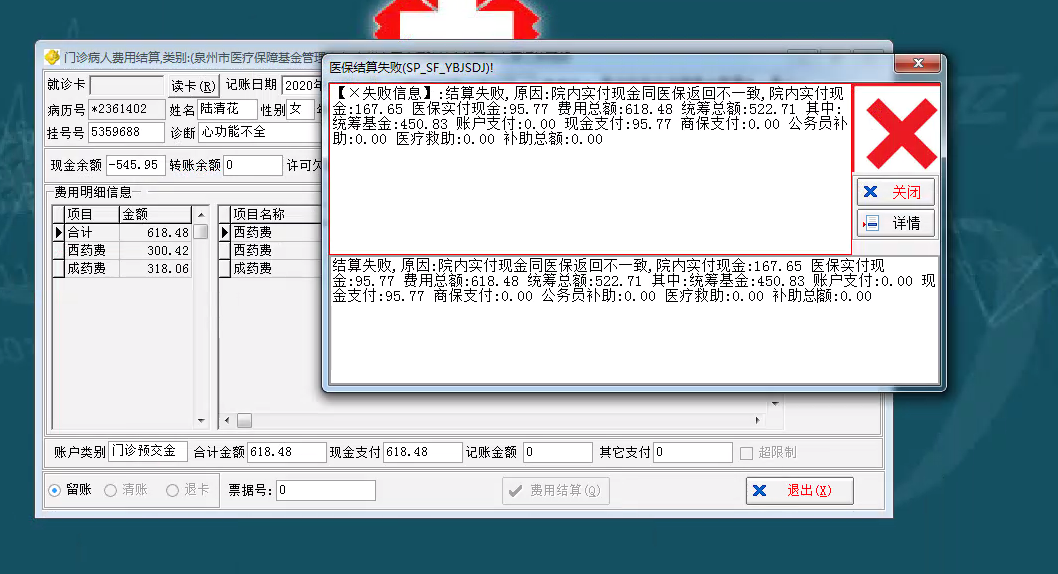Click the 现金余额 field -545.95
Screen dimensions: 1058x574
click(x=136, y=165)
